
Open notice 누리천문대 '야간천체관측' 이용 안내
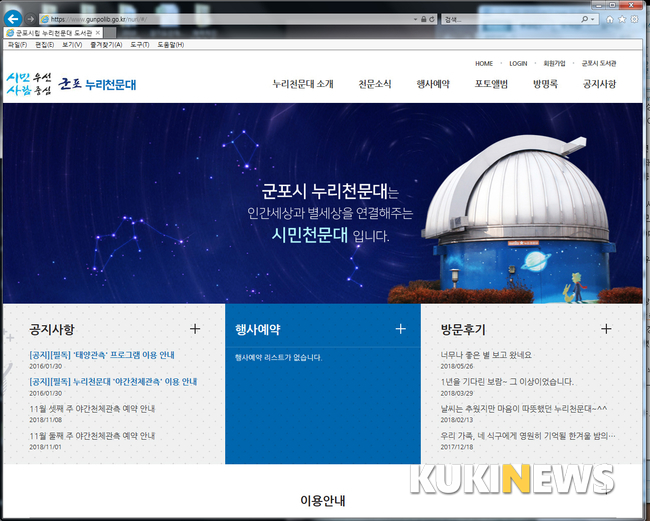113,382
